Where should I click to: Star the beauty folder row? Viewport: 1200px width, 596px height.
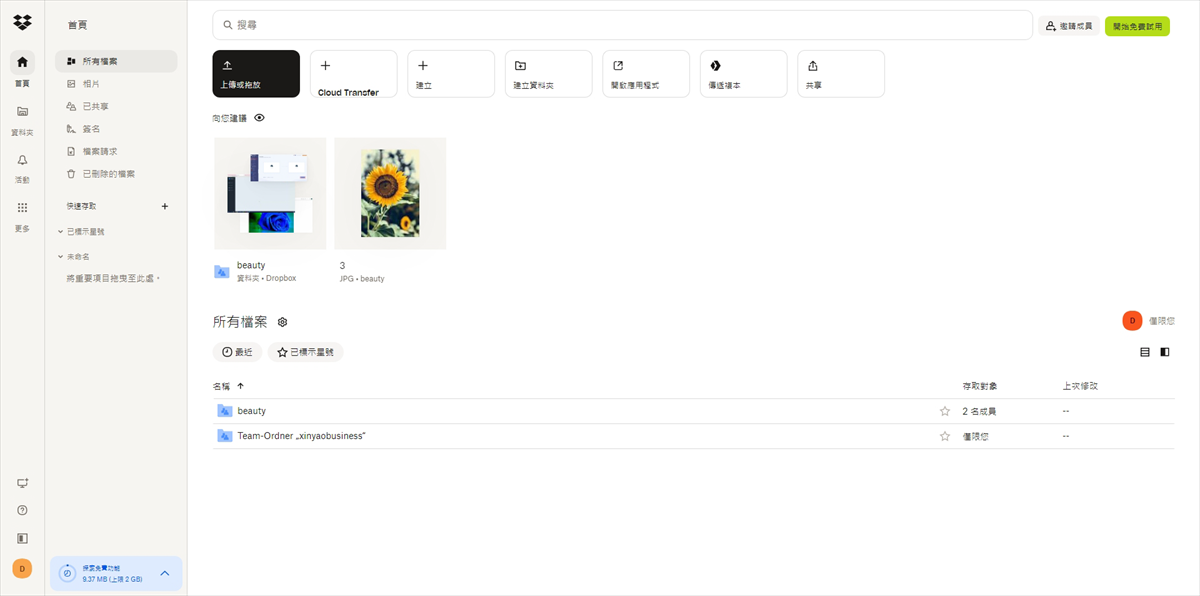click(x=945, y=411)
